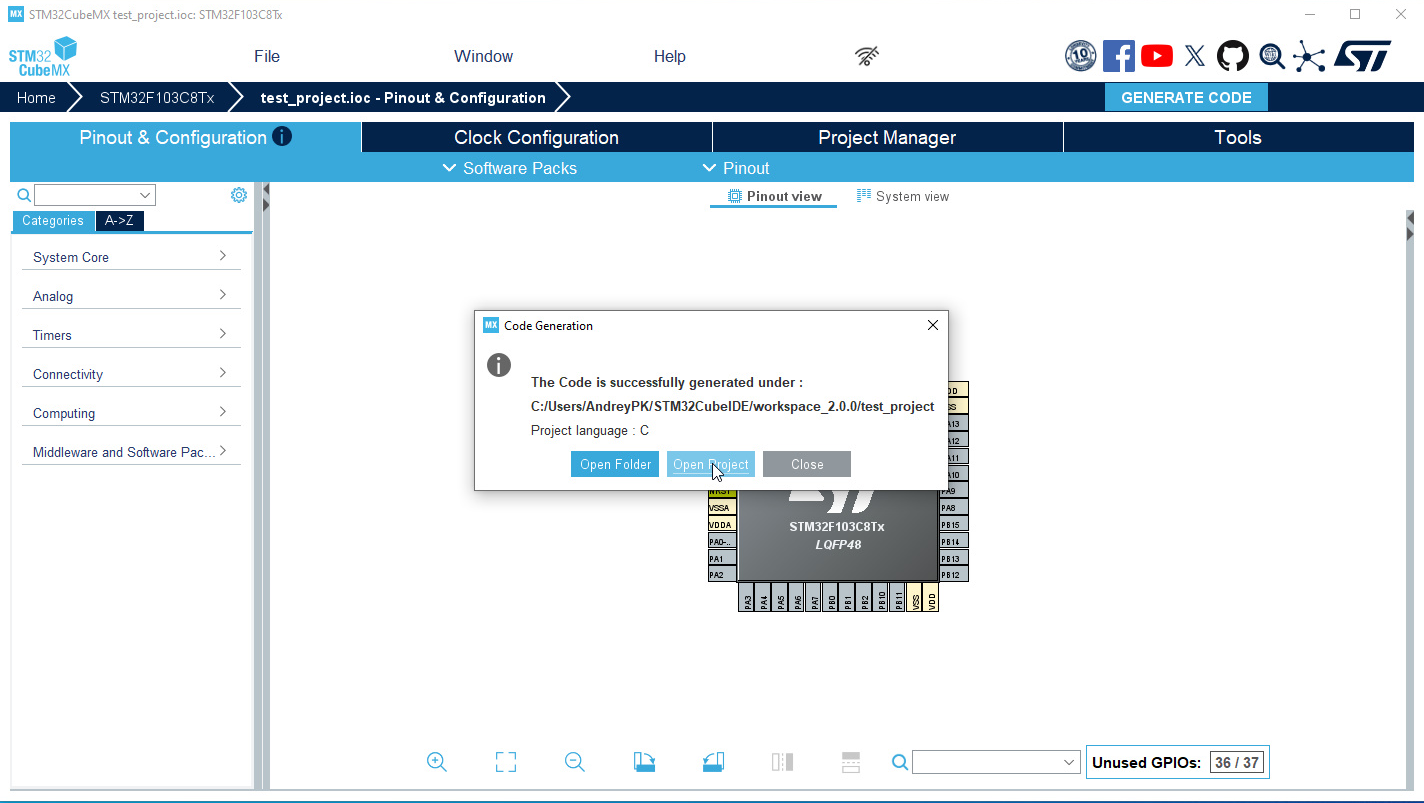Go to Home breadcrumb
The image size is (1424, 803).
click(x=36, y=97)
